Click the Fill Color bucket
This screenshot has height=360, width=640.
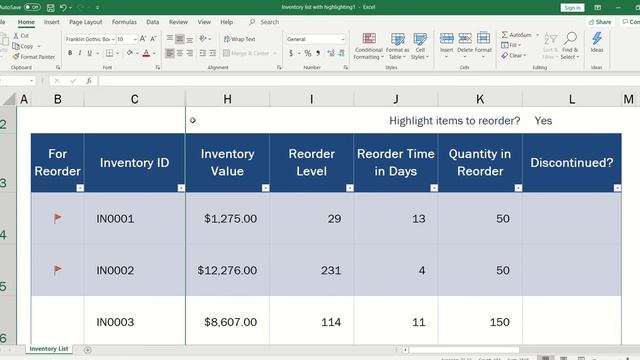[130, 53]
